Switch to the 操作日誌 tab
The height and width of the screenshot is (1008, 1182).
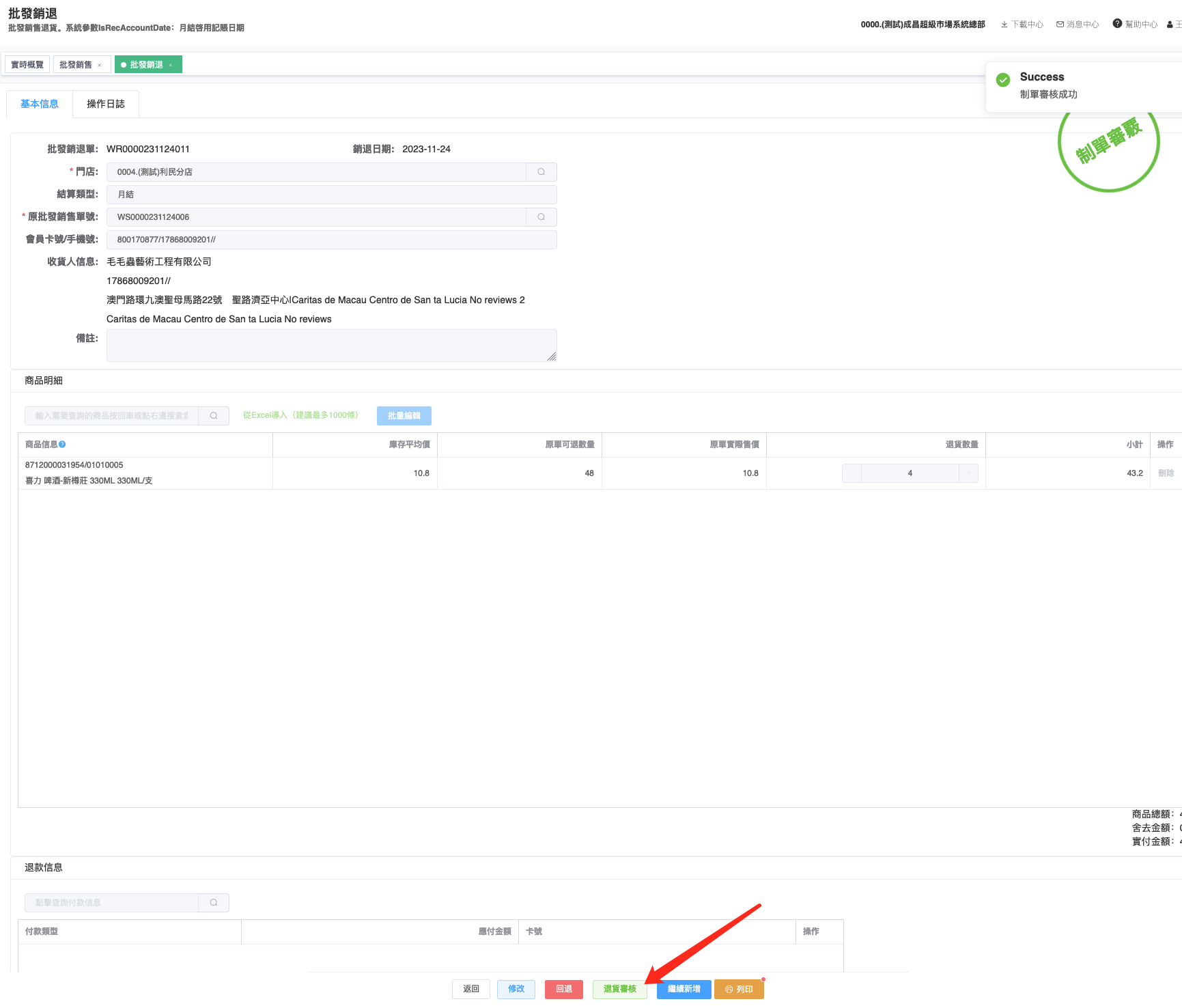pos(106,104)
